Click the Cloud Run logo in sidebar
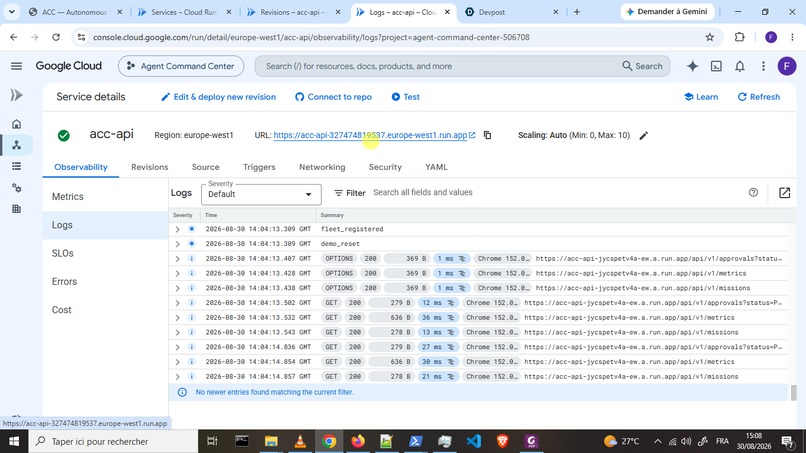This screenshot has height=453, width=806. 16,95
